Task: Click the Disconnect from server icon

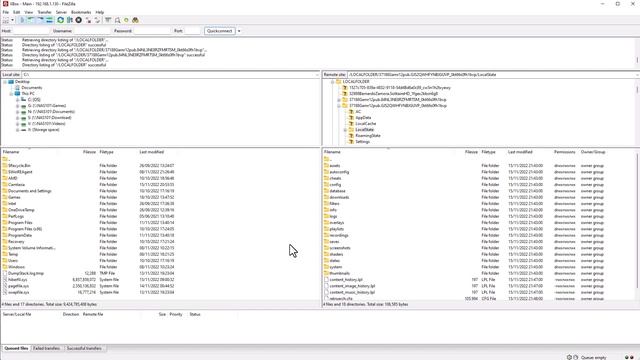Action: coord(88,20)
